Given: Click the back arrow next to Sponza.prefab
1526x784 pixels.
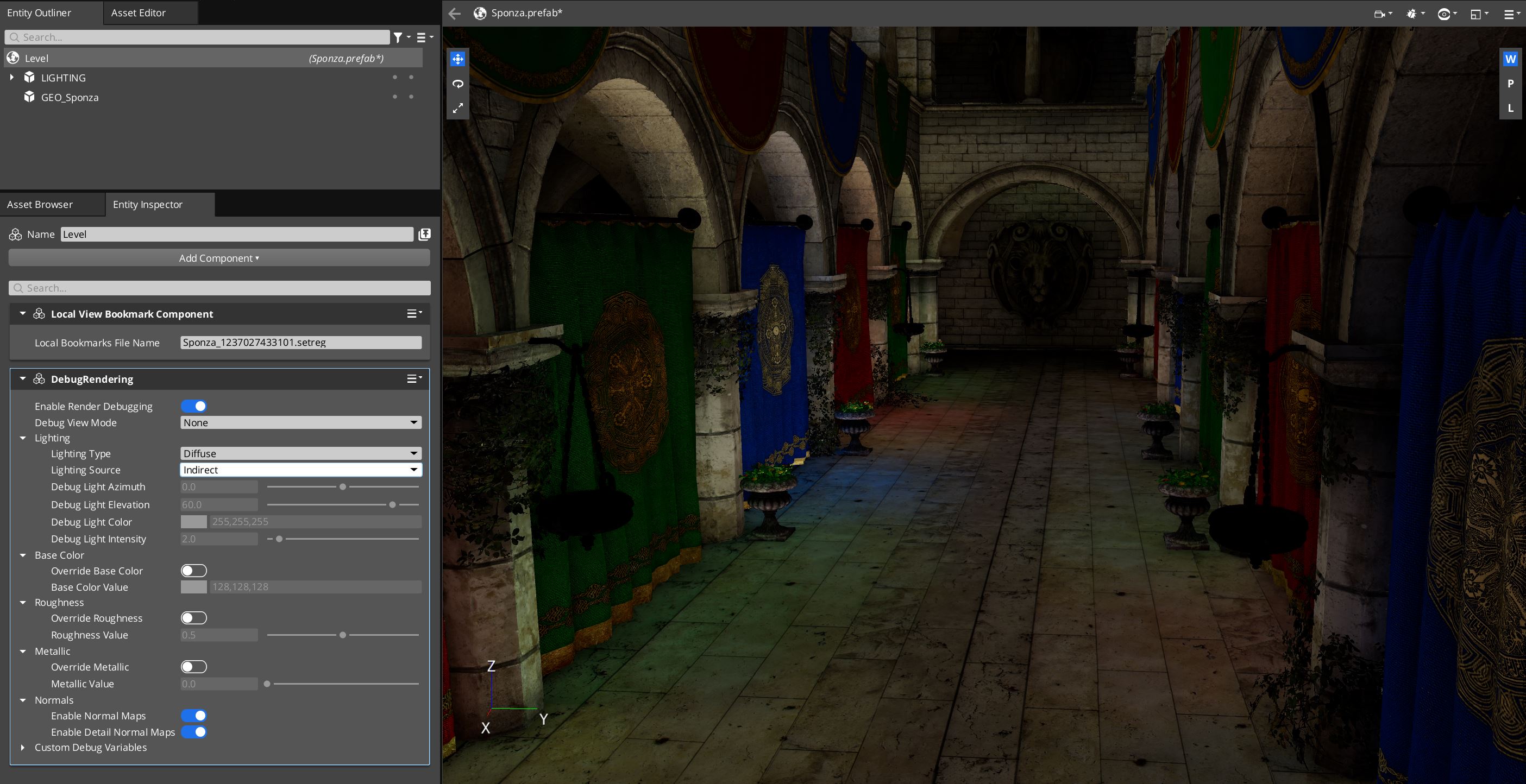Looking at the screenshot, I should coord(454,13).
